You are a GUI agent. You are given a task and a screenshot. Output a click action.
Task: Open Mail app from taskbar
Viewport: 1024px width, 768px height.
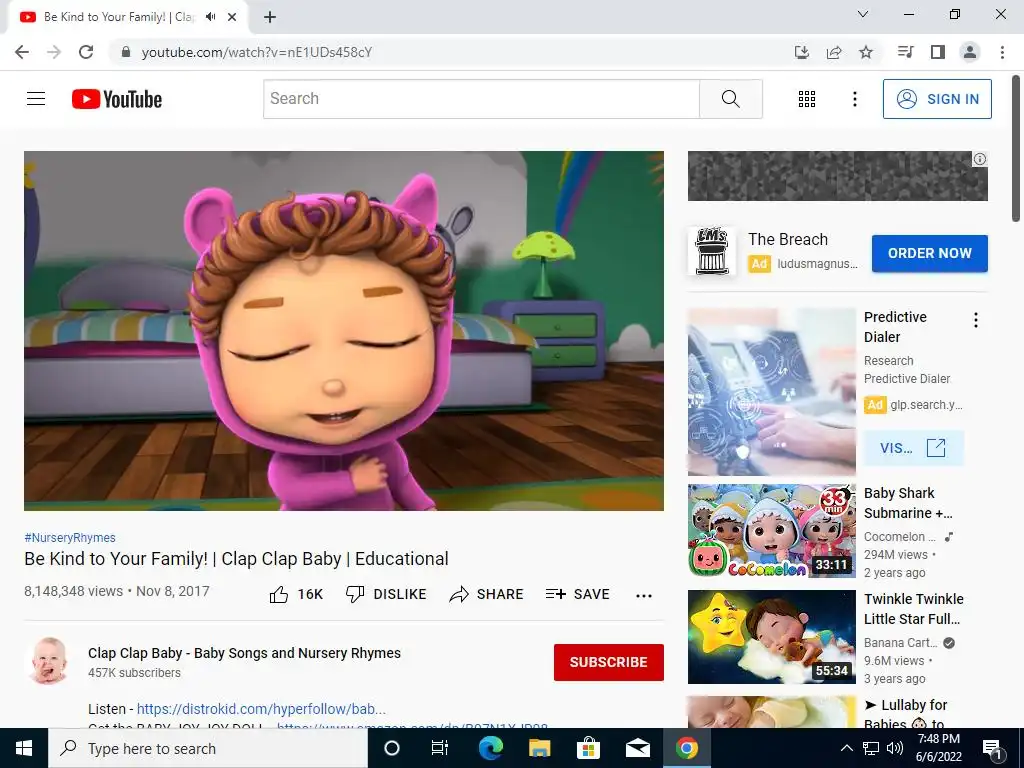(x=637, y=748)
